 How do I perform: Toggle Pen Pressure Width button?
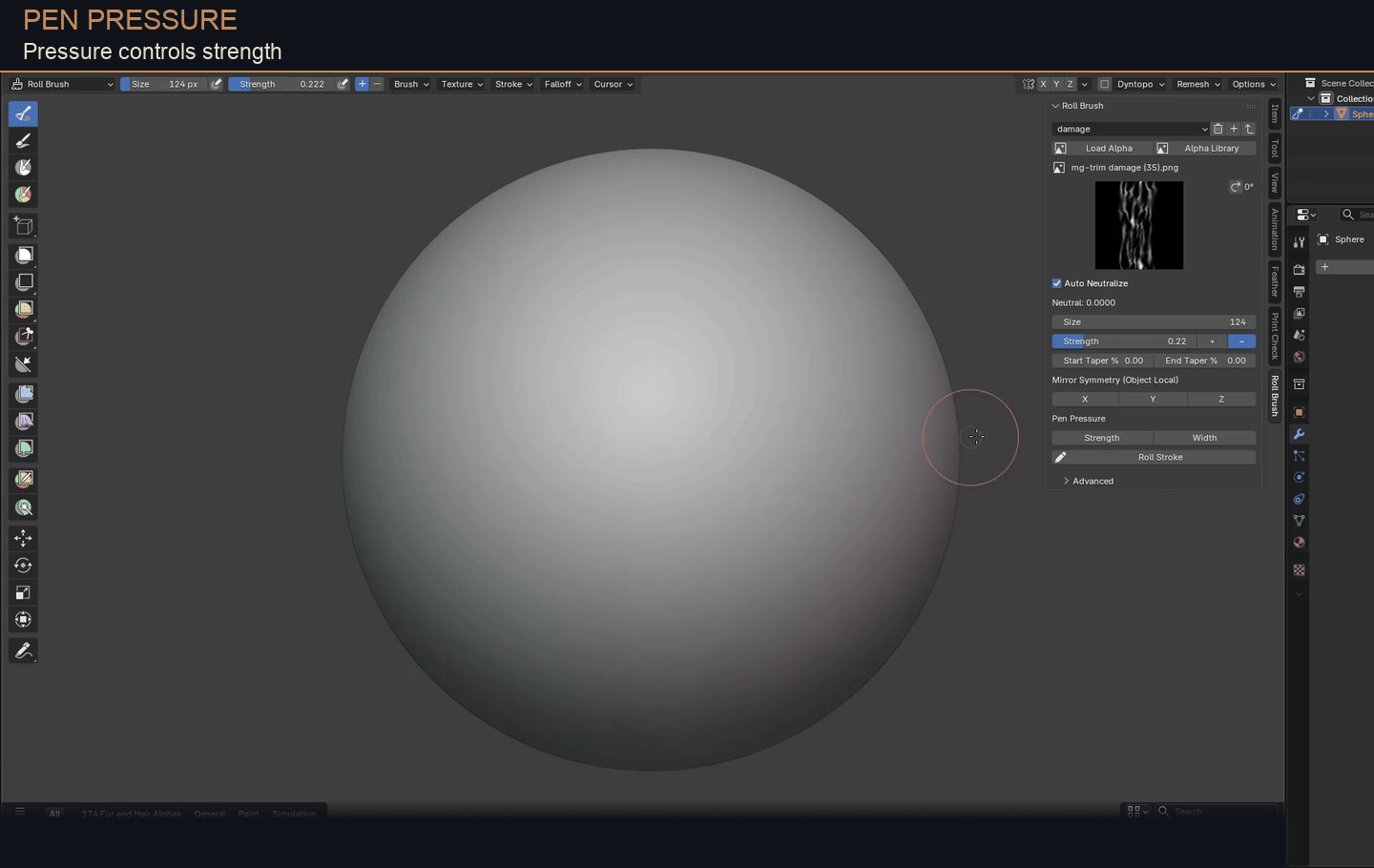(1204, 438)
